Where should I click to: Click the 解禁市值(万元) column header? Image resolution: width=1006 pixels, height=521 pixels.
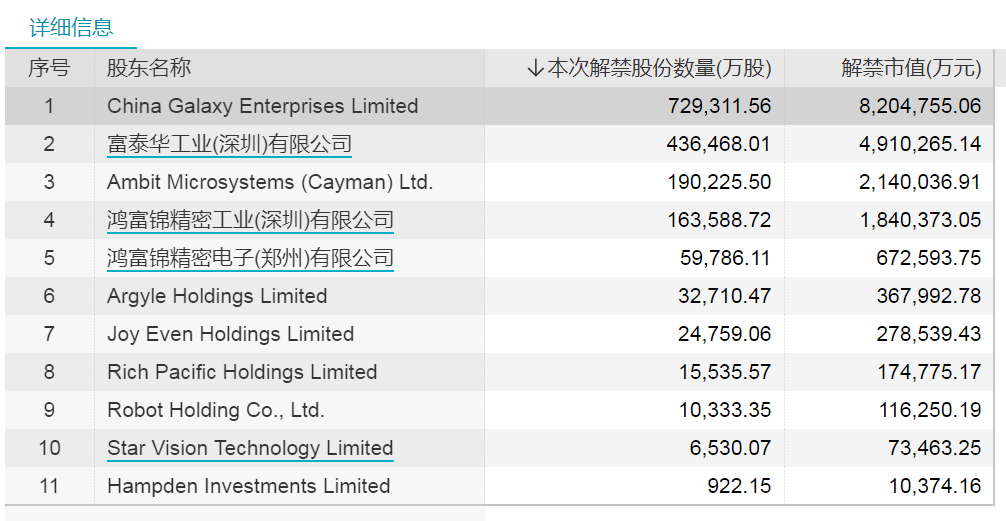(911, 68)
